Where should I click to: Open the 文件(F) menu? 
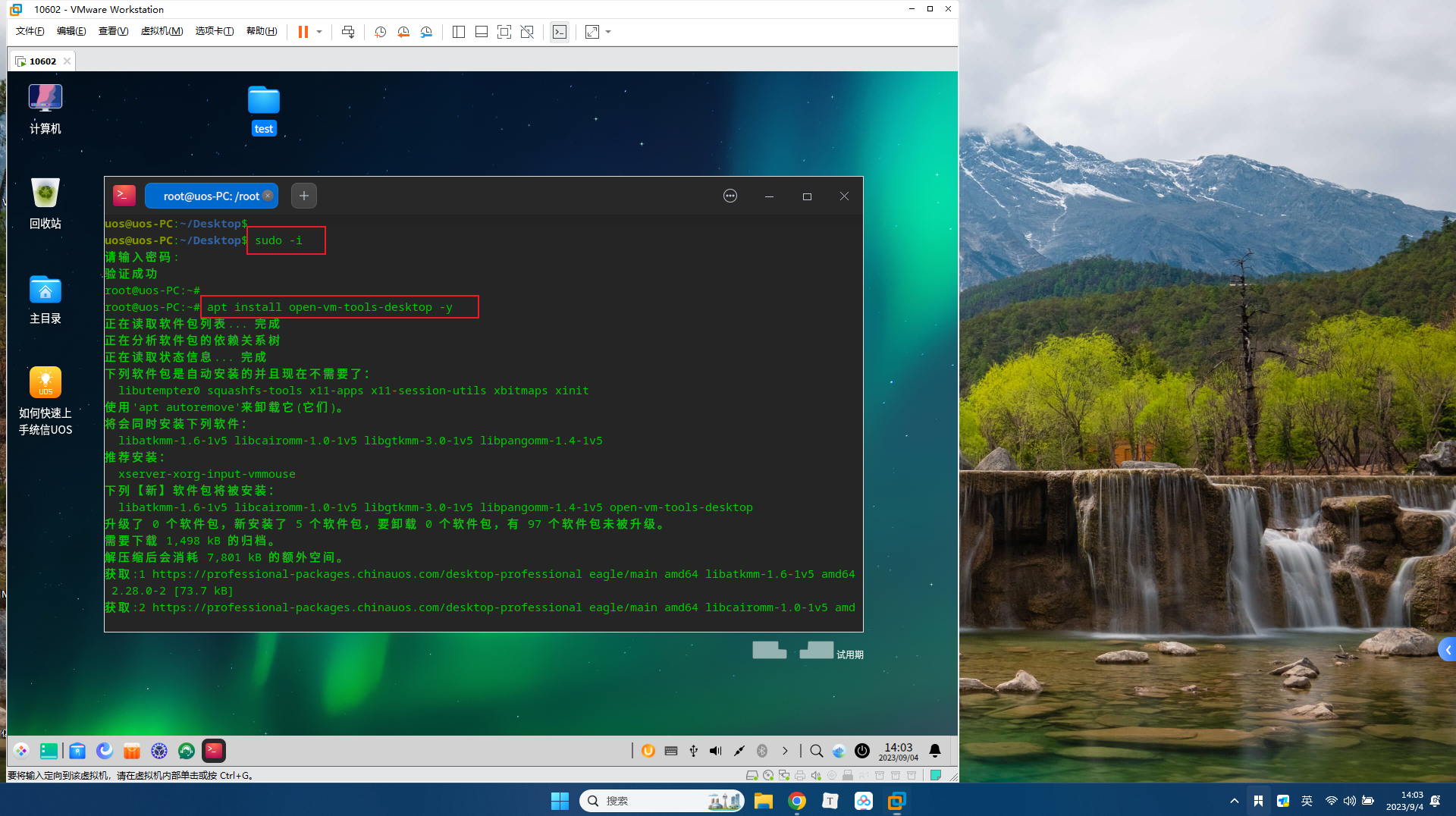30,31
